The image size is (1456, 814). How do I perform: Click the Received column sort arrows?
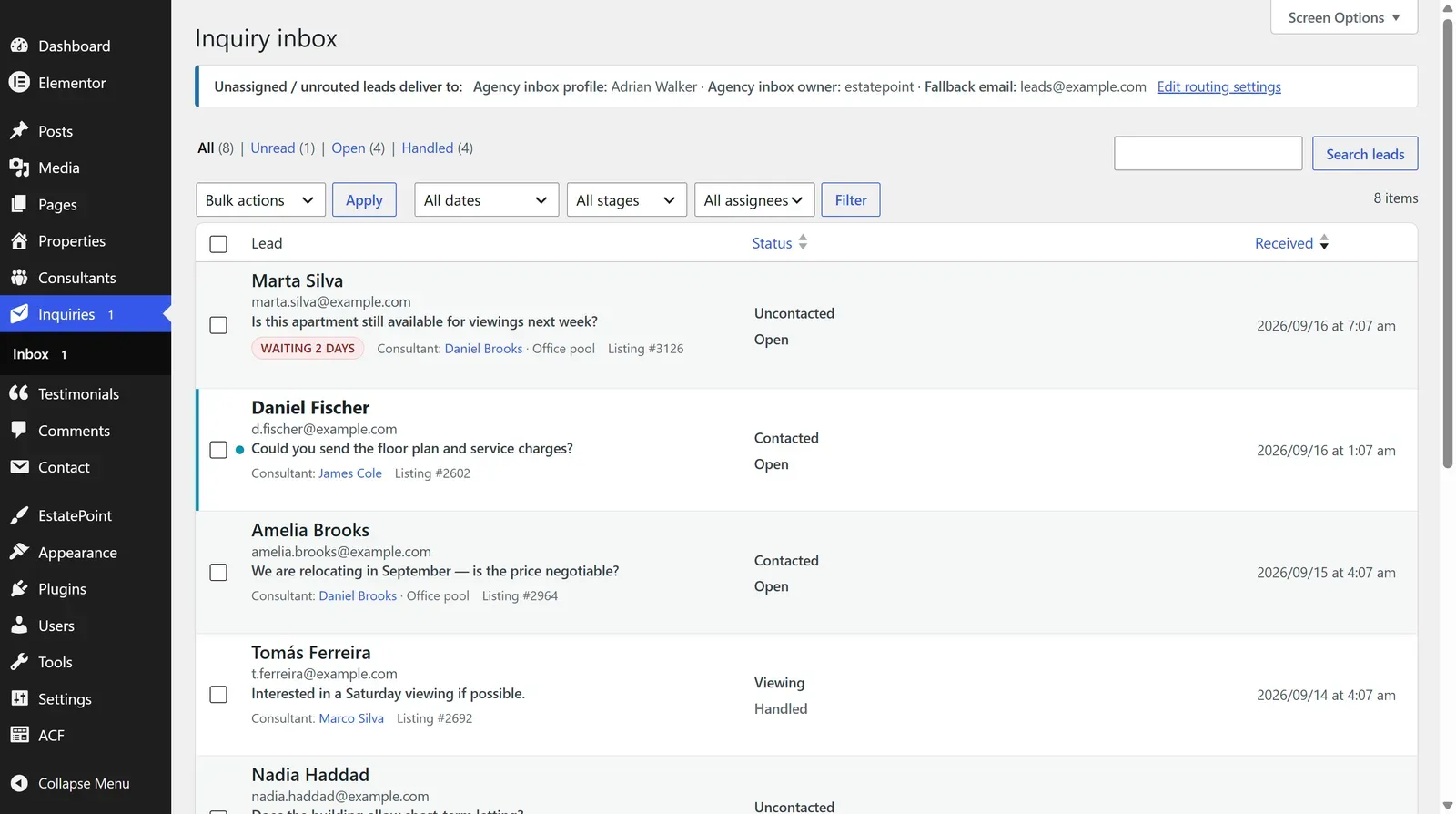[x=1324, y=242]
